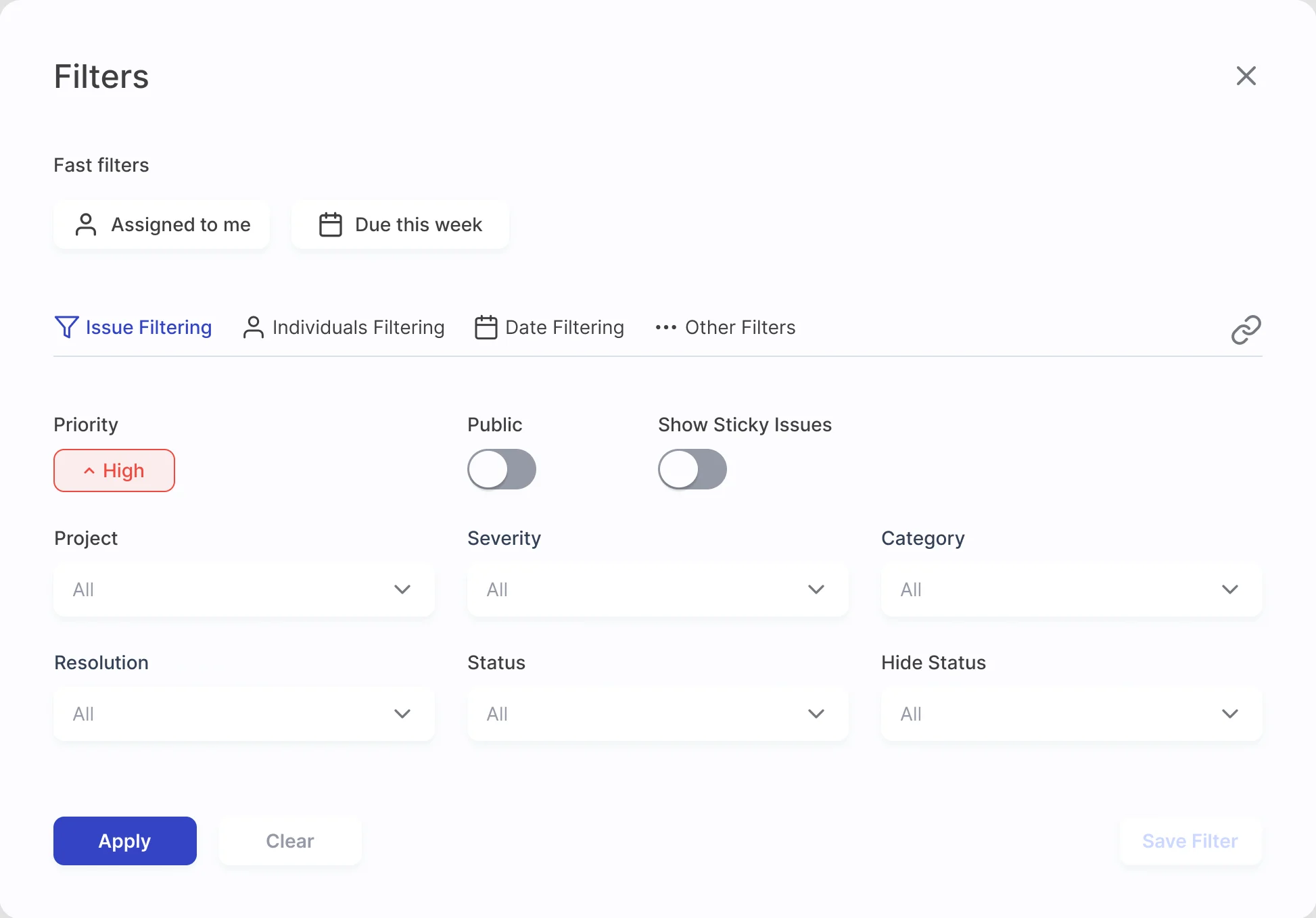The width and height of the screenshot is (1316, 918).
Task: Open the Hide Status dropdown
Action: click(x=1072, y=714)
